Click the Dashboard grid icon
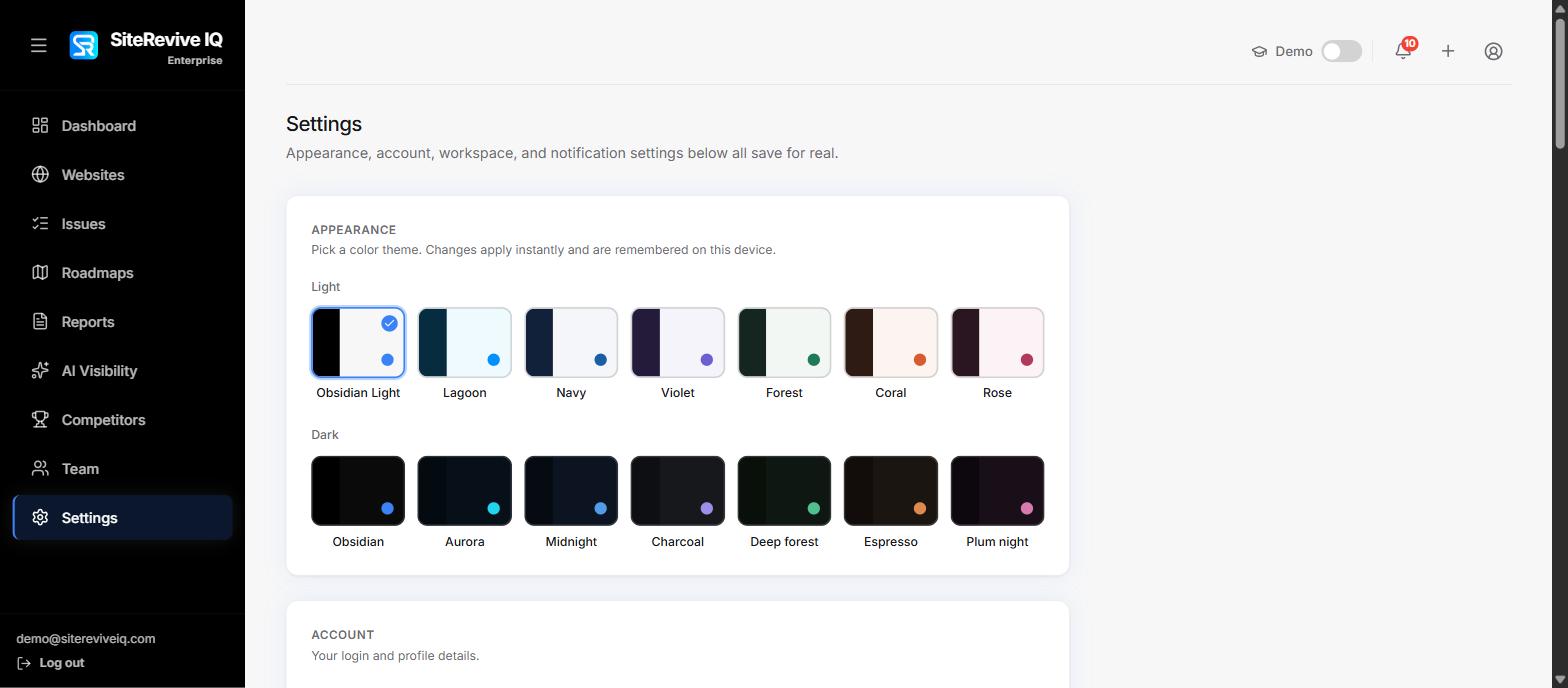Image resolution: width=1568 pixels, height=688 pixels. (40, 125)
